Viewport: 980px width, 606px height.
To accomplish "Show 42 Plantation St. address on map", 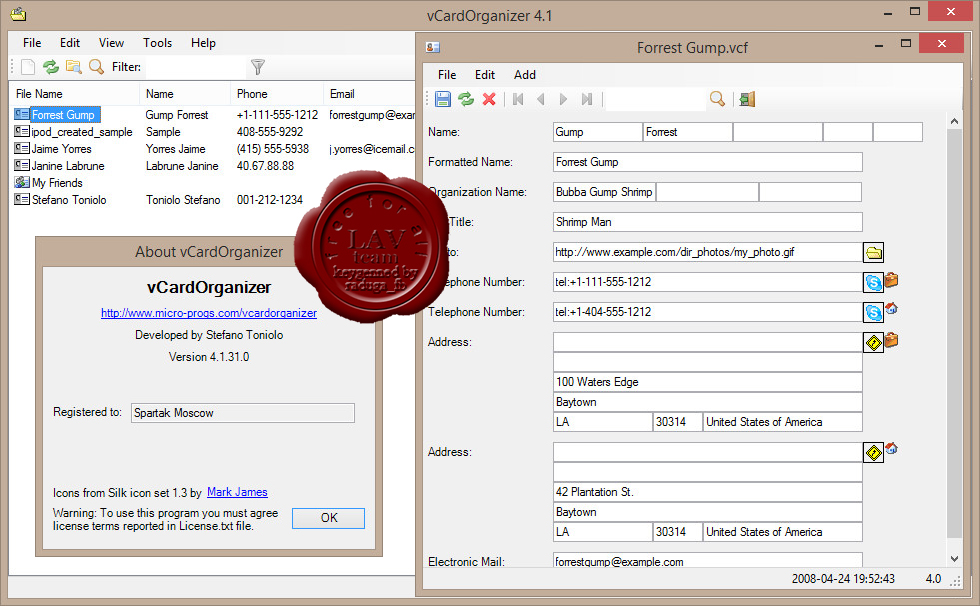I will click(874, 452).
